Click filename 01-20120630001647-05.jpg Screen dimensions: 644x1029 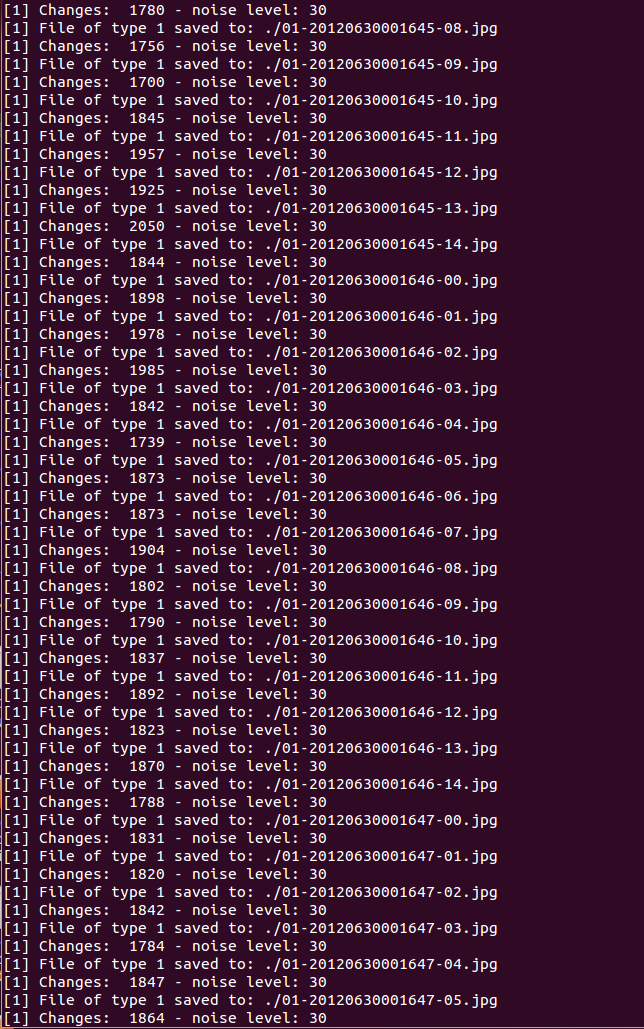coord(389,1001)
